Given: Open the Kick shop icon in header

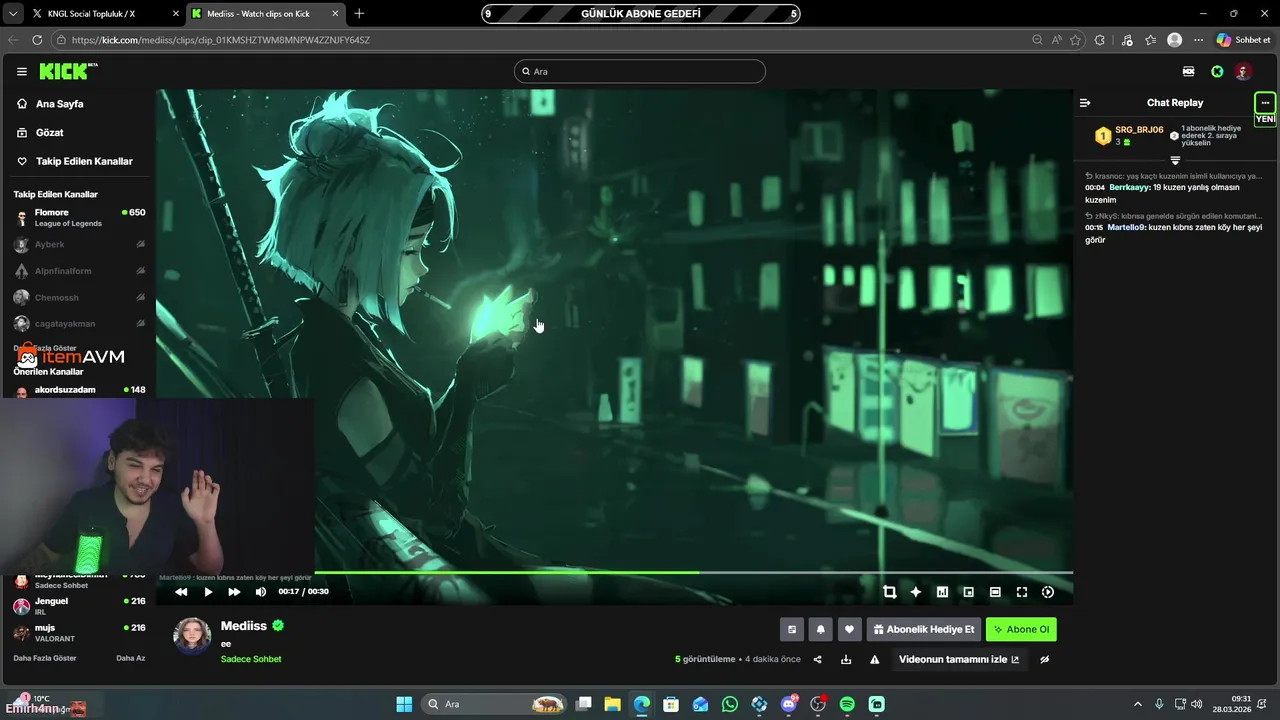Looking at the screenshot, I should click(1188, 71).
